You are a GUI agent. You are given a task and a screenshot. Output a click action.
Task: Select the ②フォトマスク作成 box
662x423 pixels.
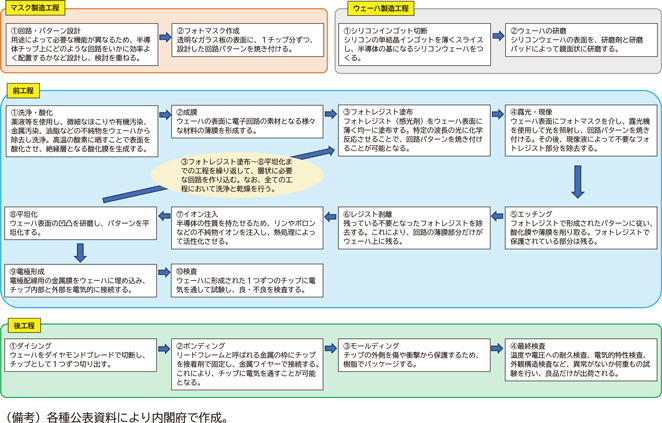pyautogui.click(x=248, y=40)
